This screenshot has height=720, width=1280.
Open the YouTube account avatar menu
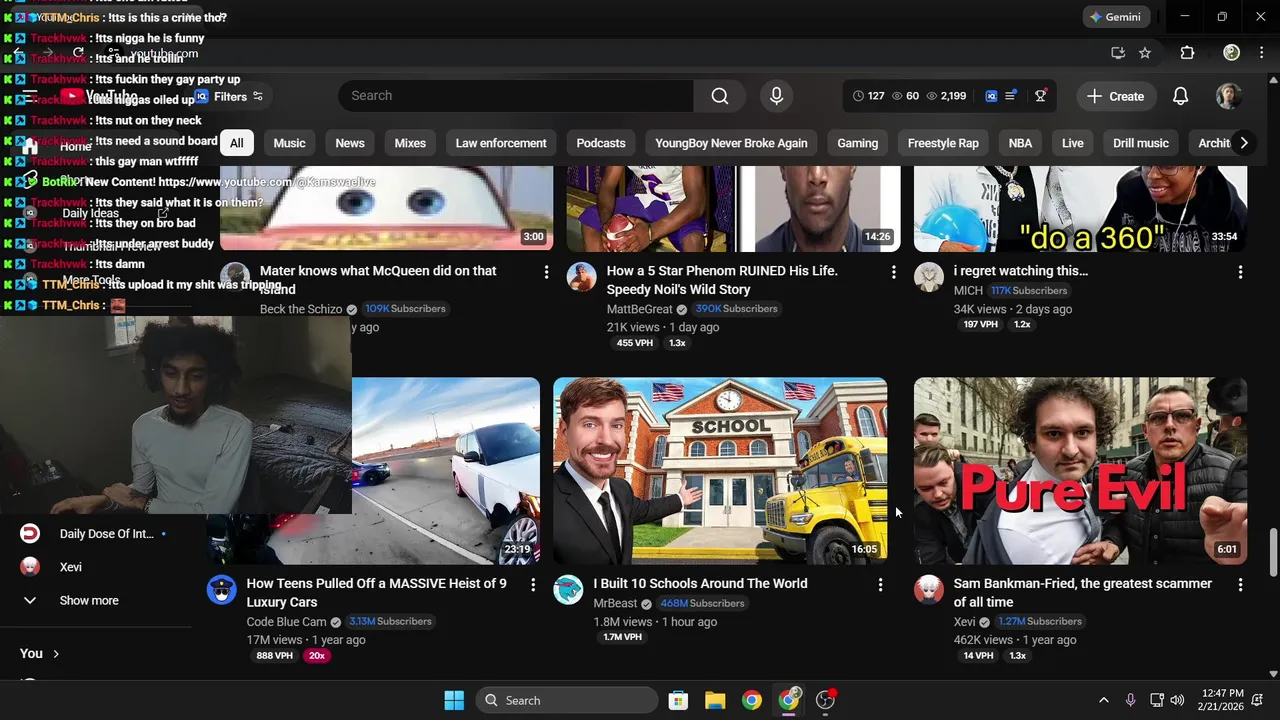click(1228, 96)
